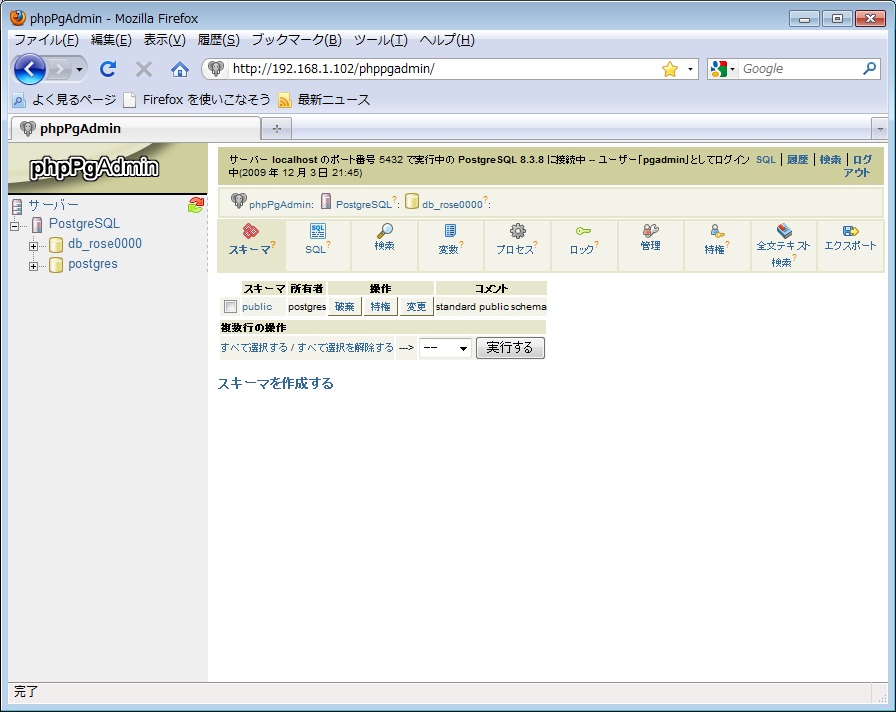
Task: Click the db_rose0000 database icon in tree
Action: (55, 245)
